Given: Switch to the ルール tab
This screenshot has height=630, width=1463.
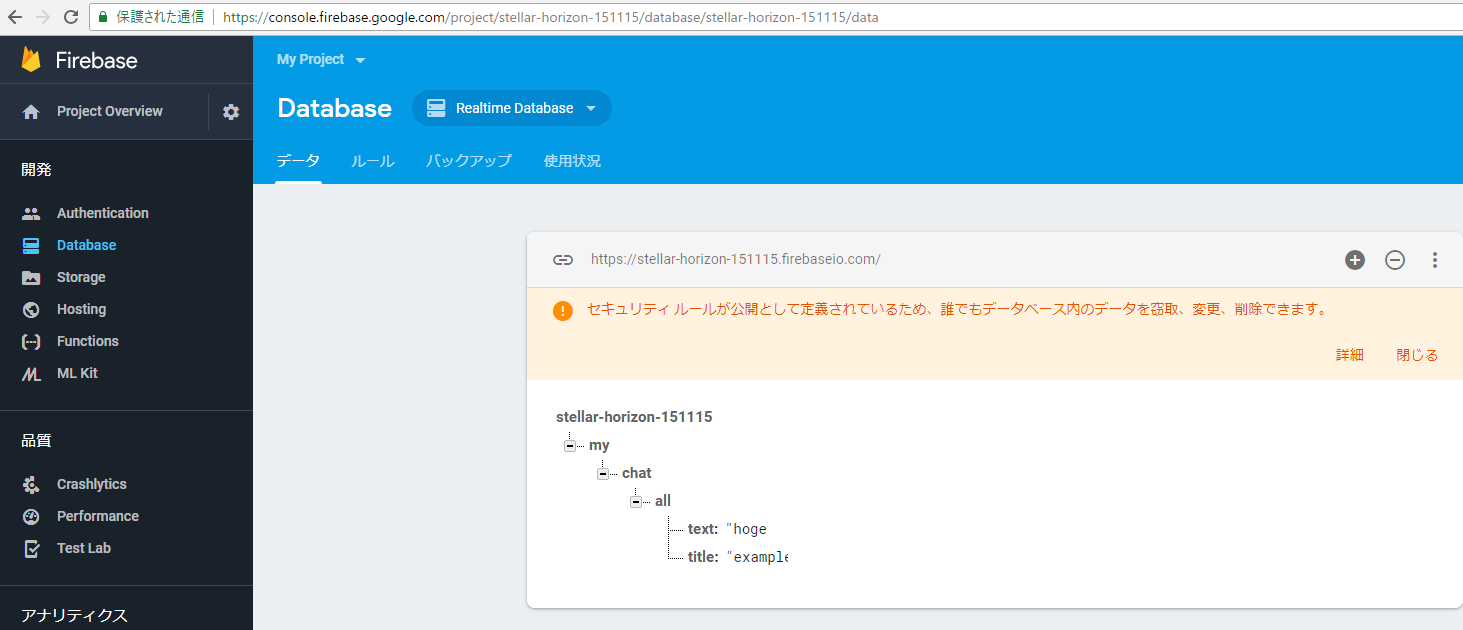Looking at the screenshot, I should tap(373, 161).
